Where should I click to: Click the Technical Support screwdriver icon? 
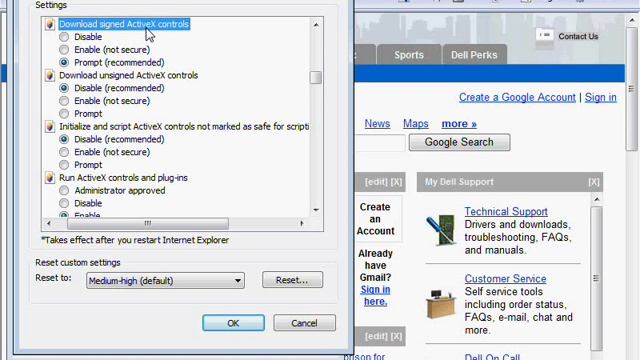point(440,230)
